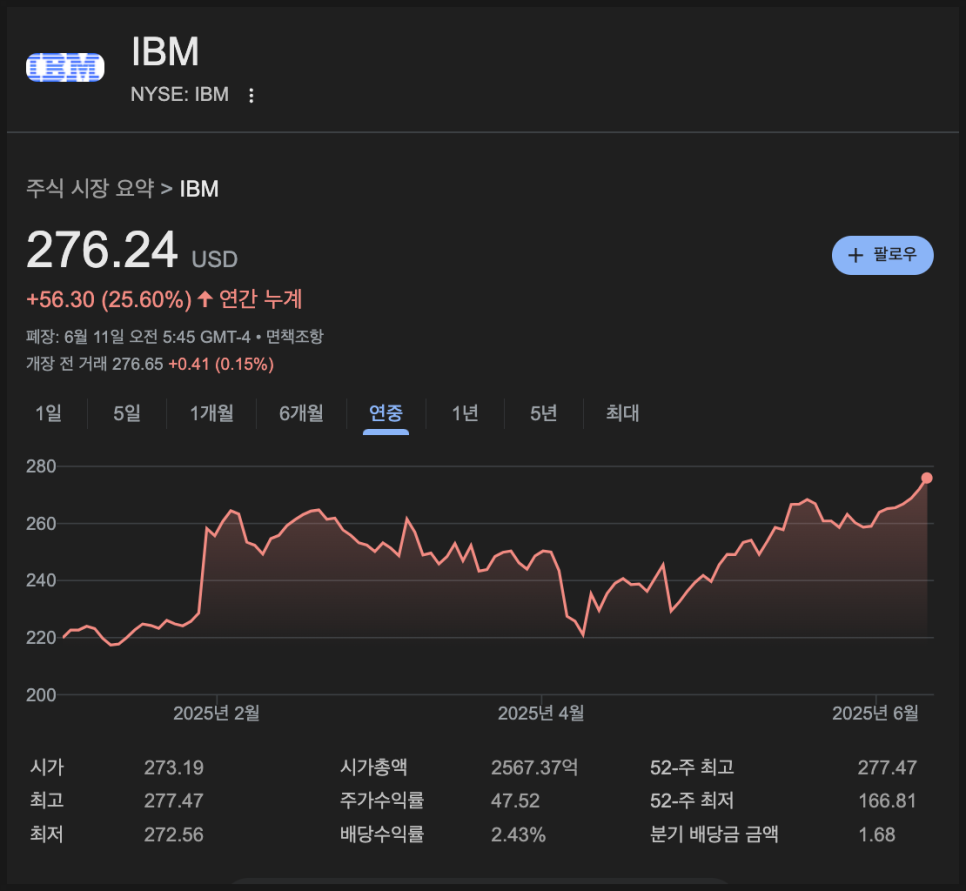Click the 최고 value 277.47
The image size is (966, 891).
(x=174, y=801)
